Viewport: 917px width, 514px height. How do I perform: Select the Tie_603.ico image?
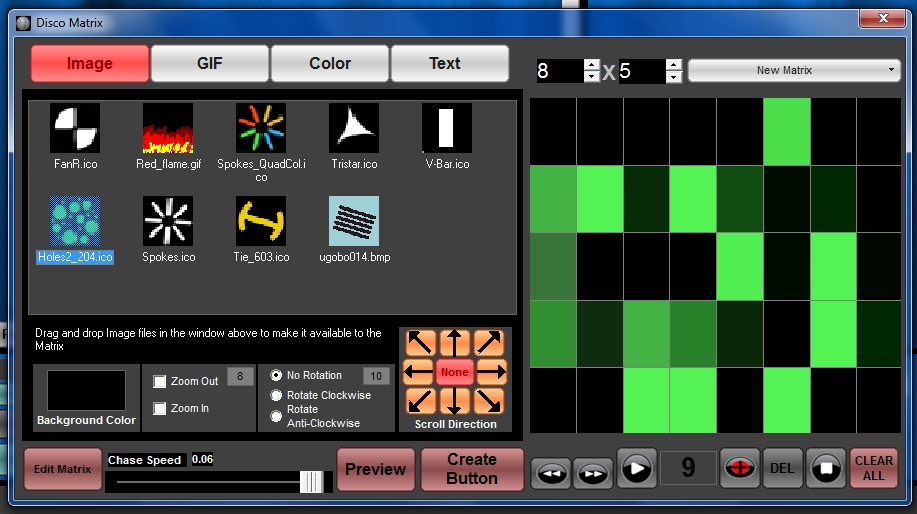click(260, 221)
